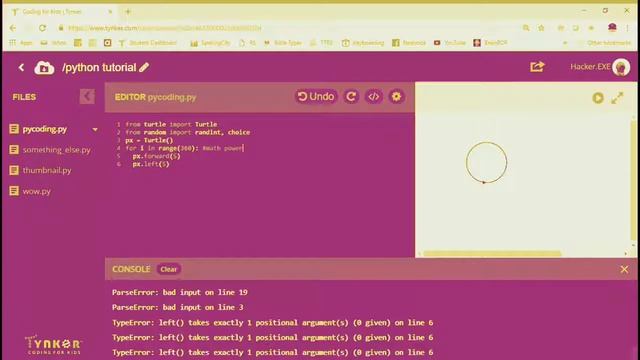Open Other bookmarks folder
The image size is (640, 360).
605,43
